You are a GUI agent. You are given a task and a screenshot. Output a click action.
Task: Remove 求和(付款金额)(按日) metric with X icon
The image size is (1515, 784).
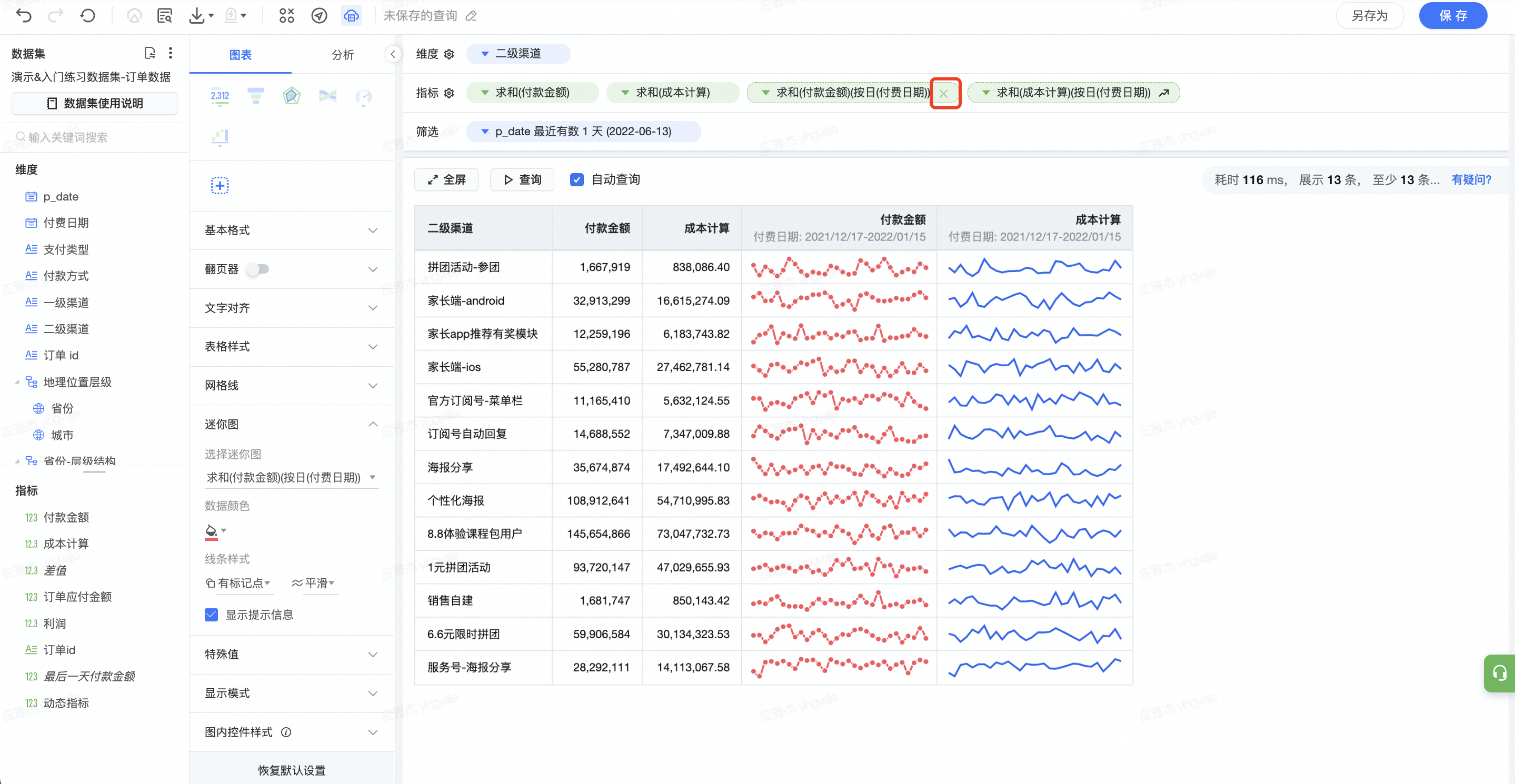(944, 93)
